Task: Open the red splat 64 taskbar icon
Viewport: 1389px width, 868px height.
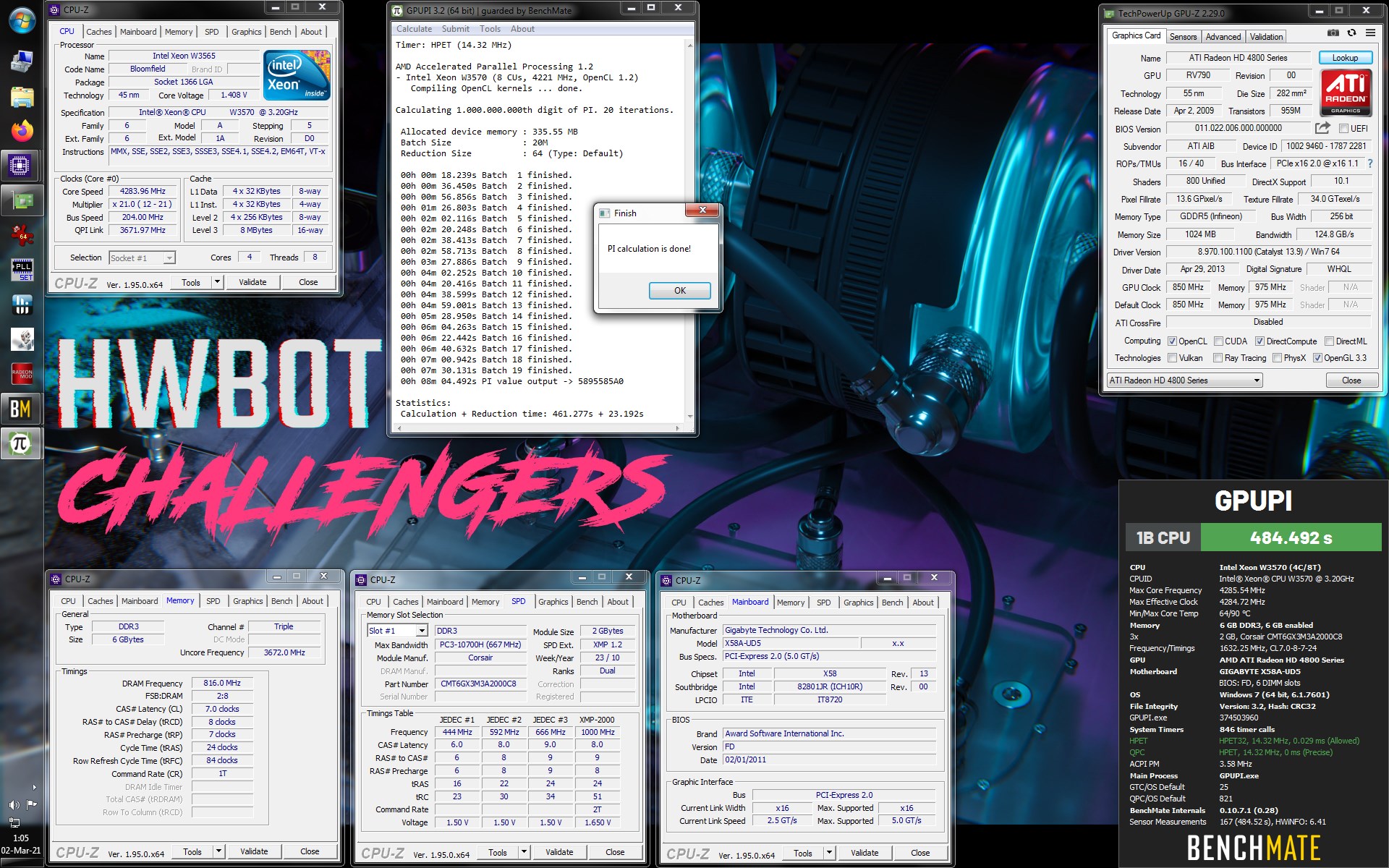Action: coord(22,234)
